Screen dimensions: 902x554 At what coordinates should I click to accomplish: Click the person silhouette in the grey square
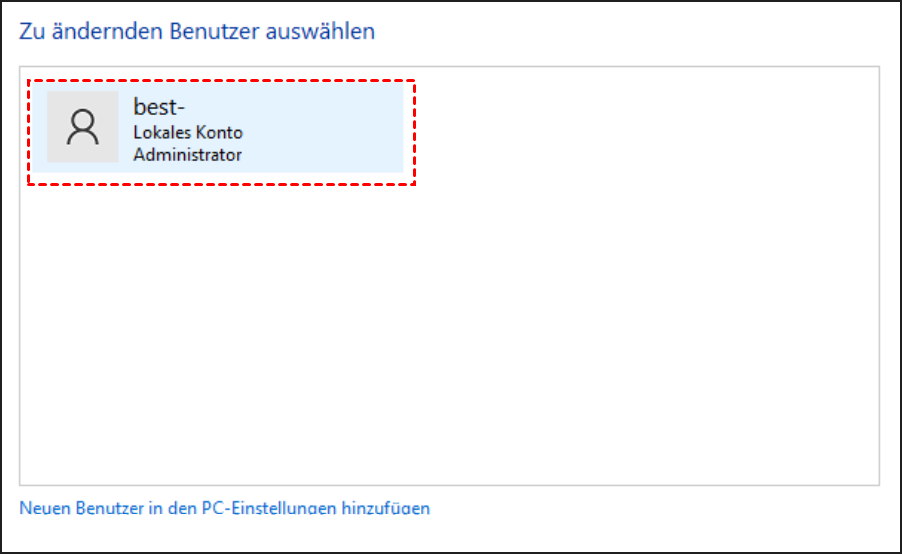pos(83,126)
